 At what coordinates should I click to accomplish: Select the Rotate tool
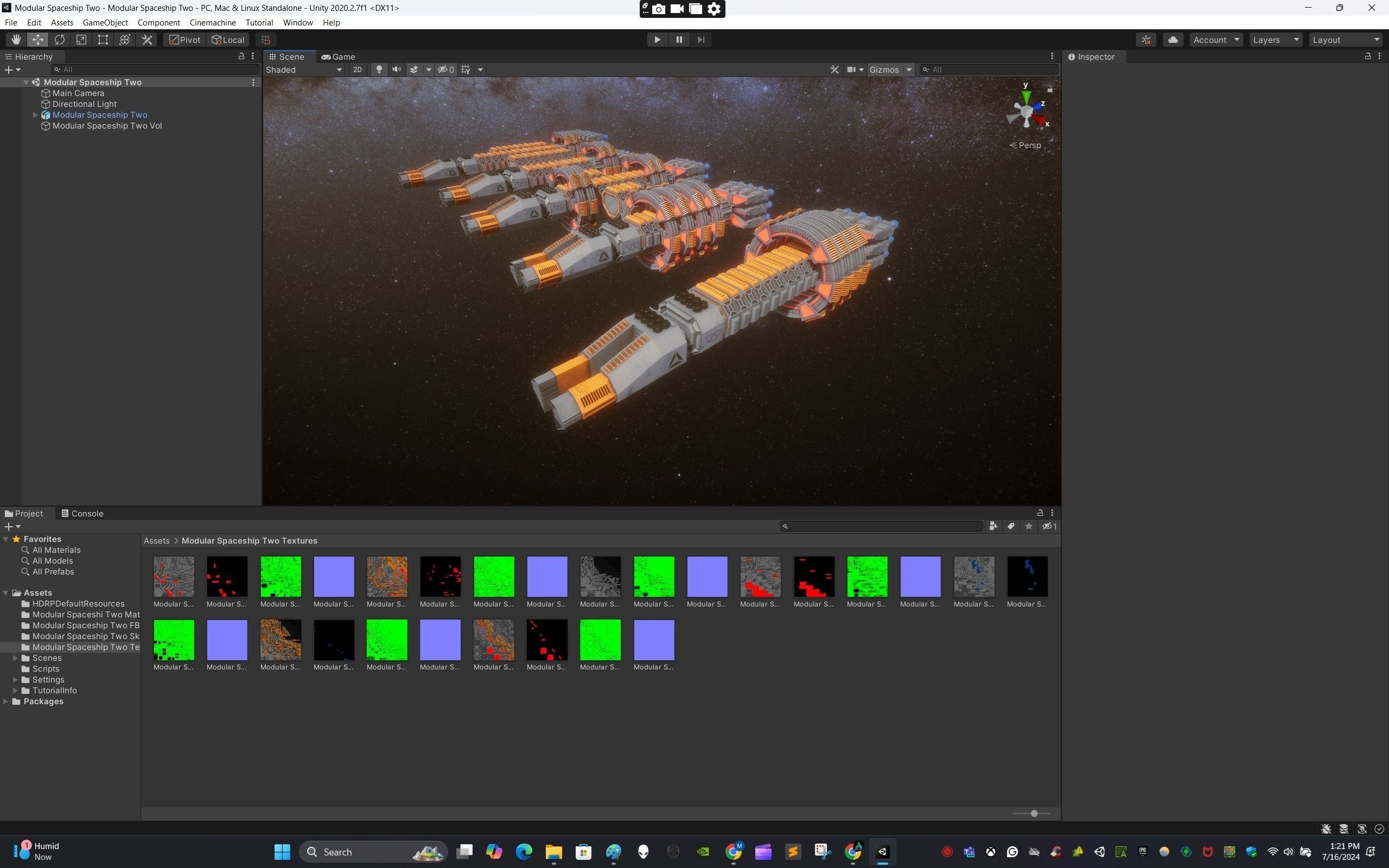[60, 40]
